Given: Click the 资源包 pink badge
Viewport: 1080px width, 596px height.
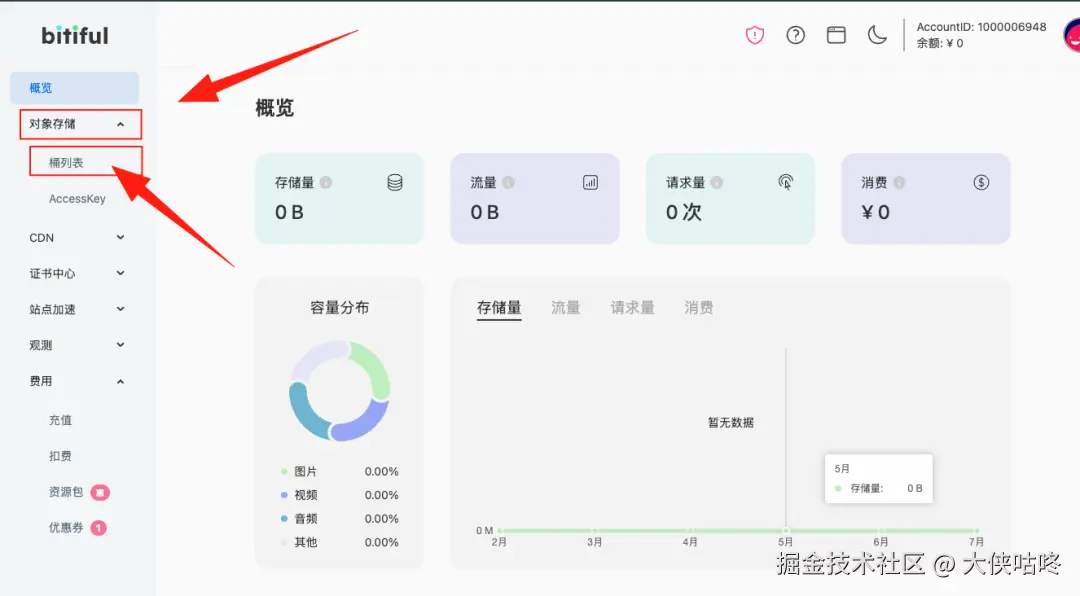Looking at the screenshot, I should pyautogui.click(x=100, y=492).
